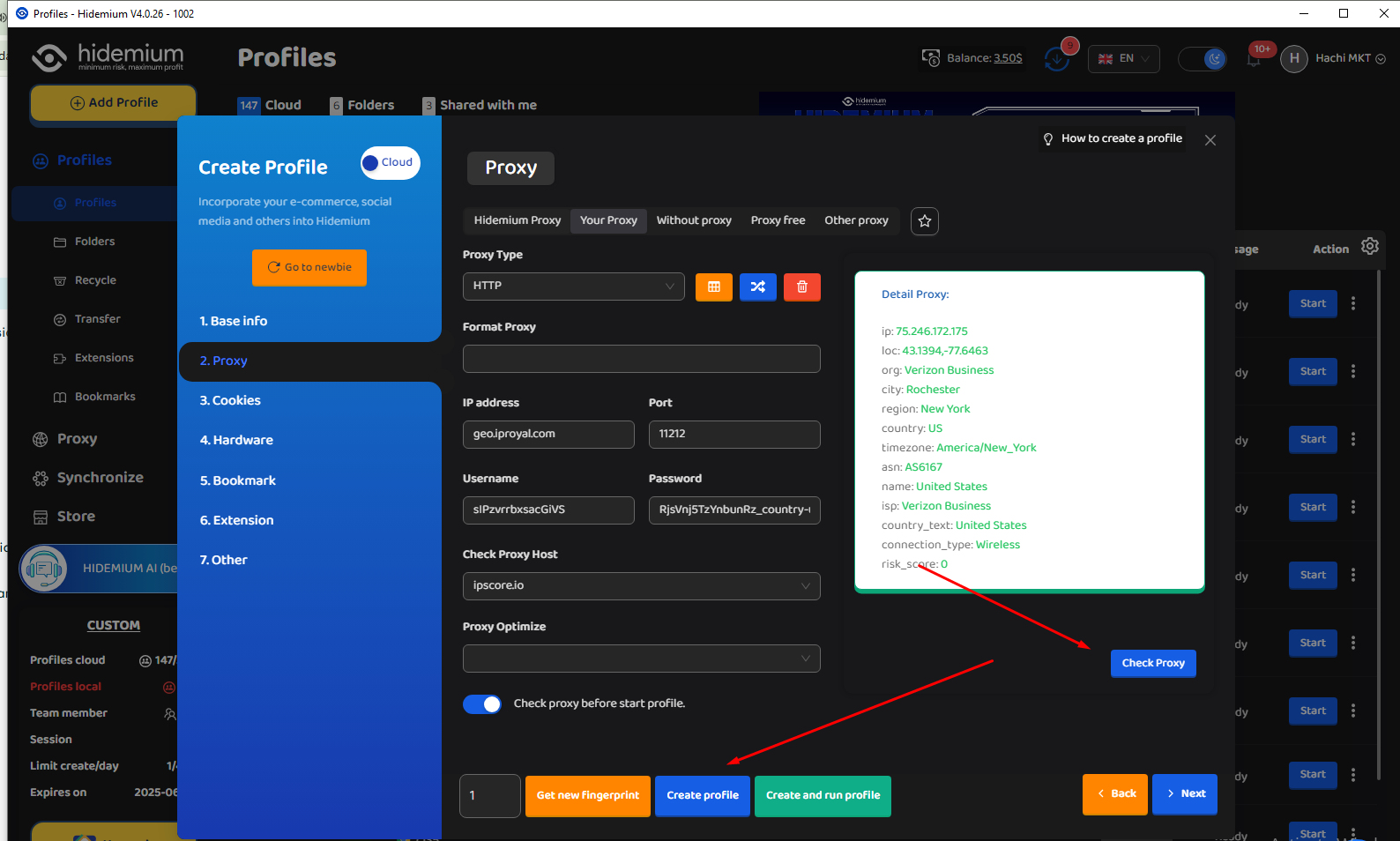Click the Transfer icon in the sidebar
This screenshot has height=841, width=1400.
(60, 320)
